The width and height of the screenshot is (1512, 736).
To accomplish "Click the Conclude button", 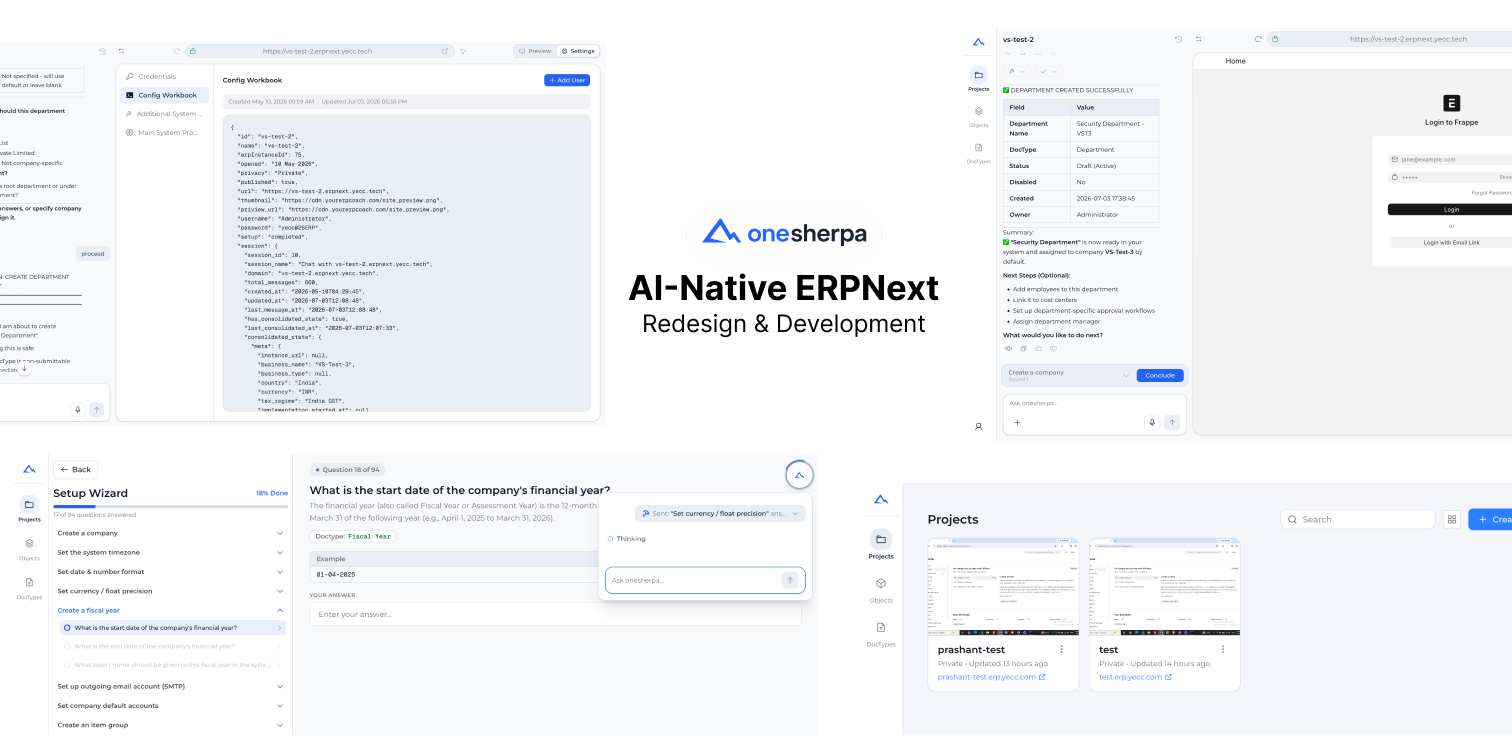I will coord(1160,375).
